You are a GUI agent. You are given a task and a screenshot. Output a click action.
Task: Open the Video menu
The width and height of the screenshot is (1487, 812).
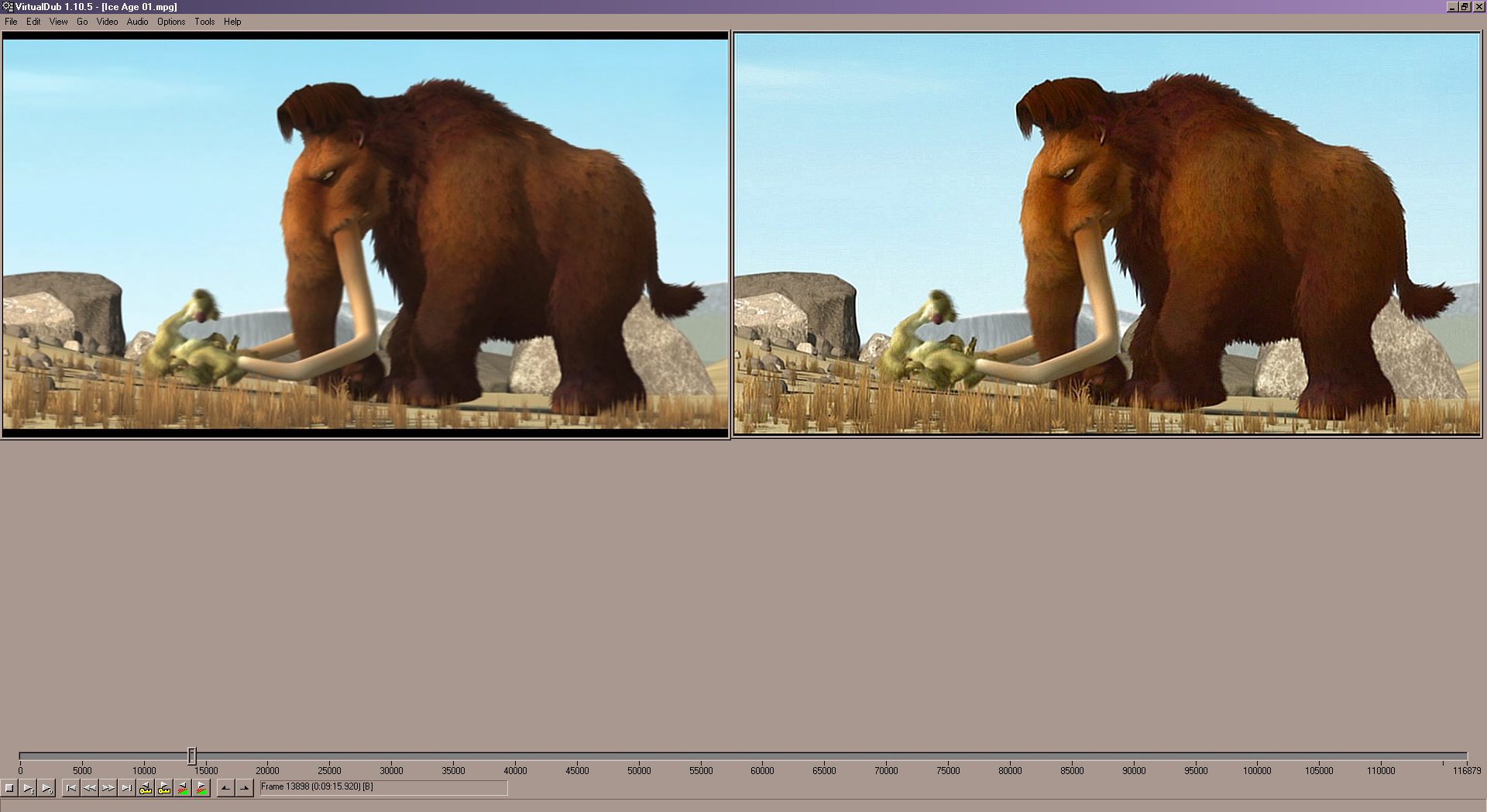pos(107,22)
